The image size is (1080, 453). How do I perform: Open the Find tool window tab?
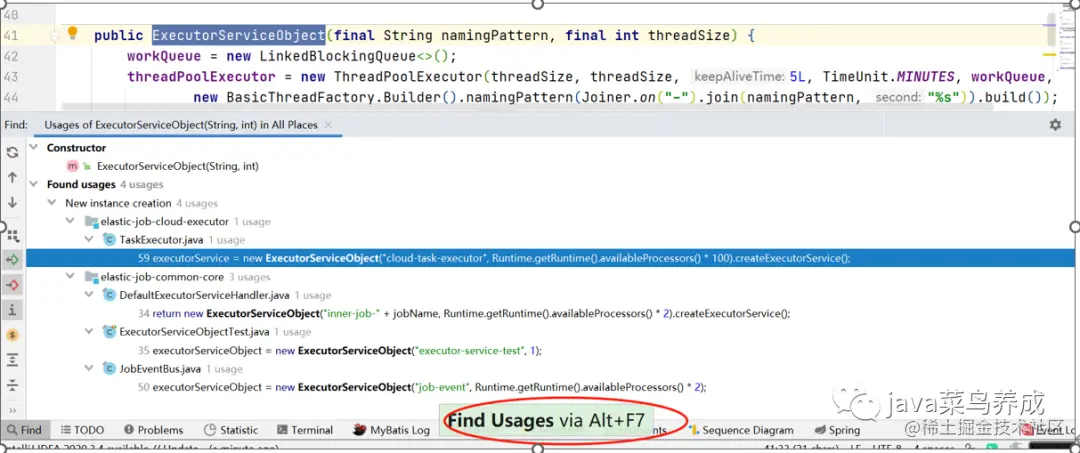(24, 430)
